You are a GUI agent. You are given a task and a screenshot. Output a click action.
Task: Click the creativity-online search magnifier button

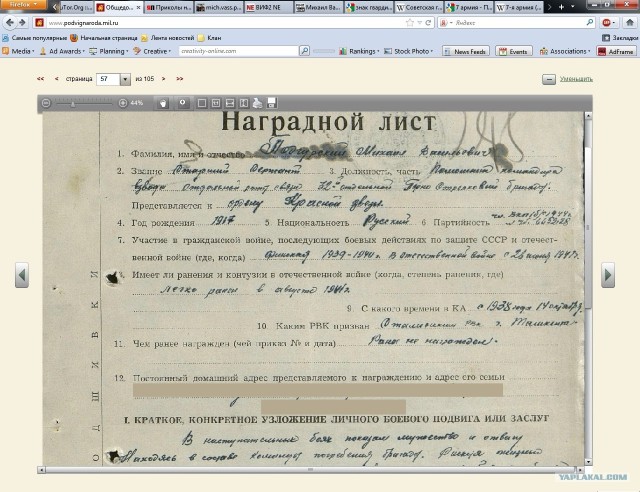click(304, 51)
